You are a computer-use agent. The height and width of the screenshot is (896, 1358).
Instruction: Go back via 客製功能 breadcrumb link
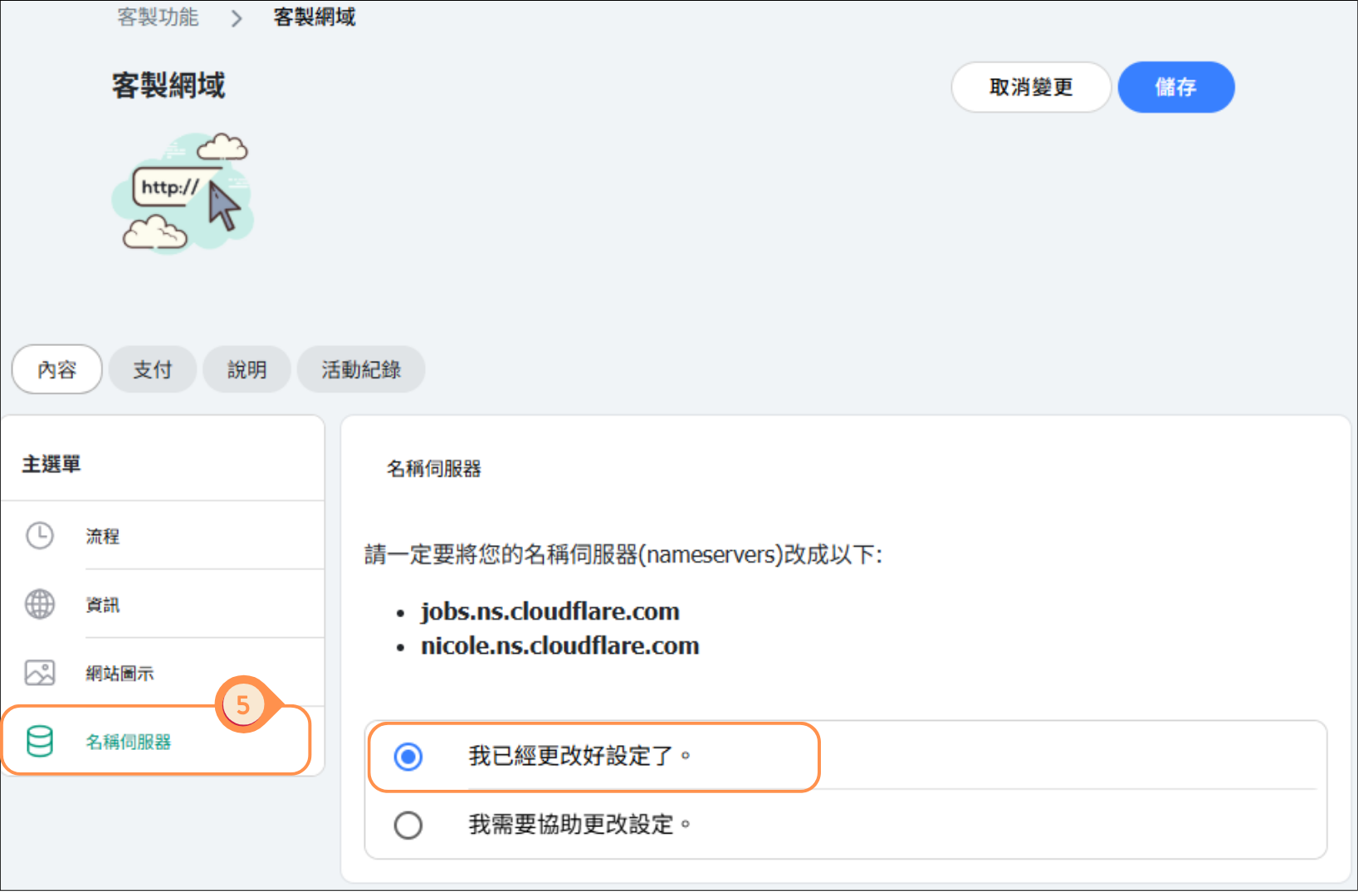(x=158, y=17)
